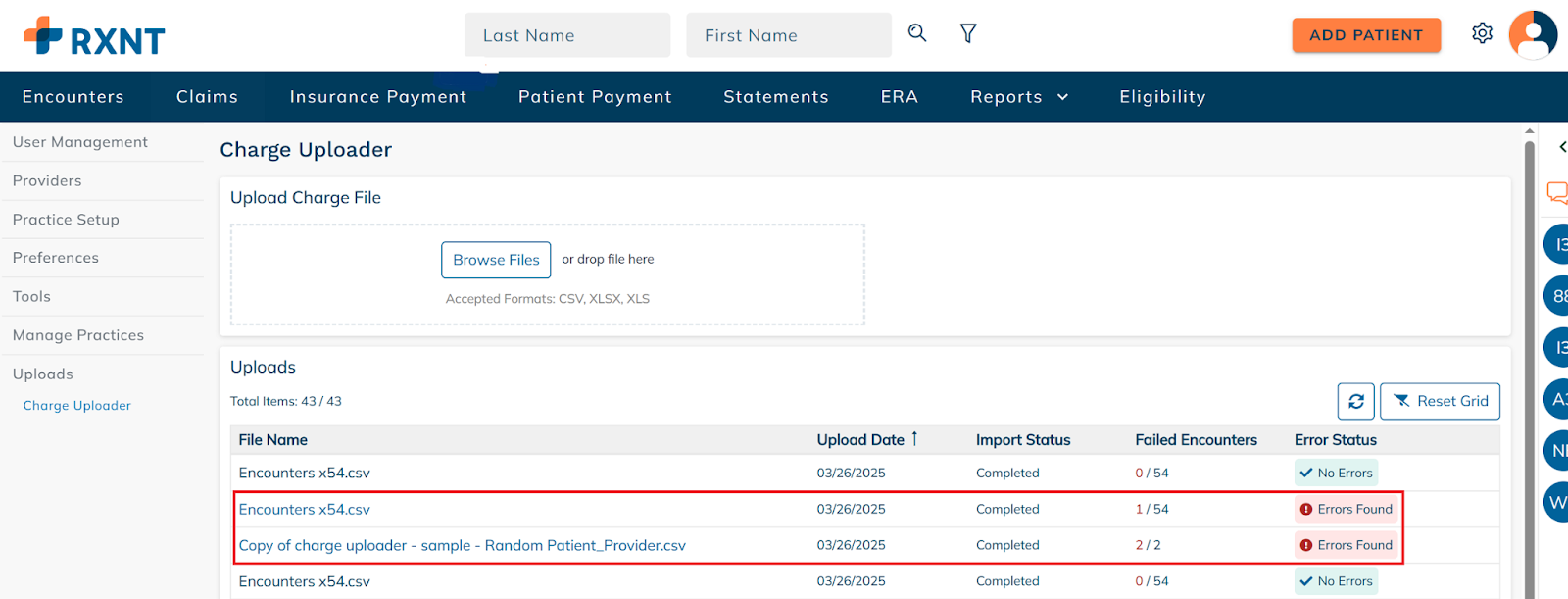This screenshot has width=1568, height=599.
Task: Click the Browse Files button
Action: coord(496,260)
